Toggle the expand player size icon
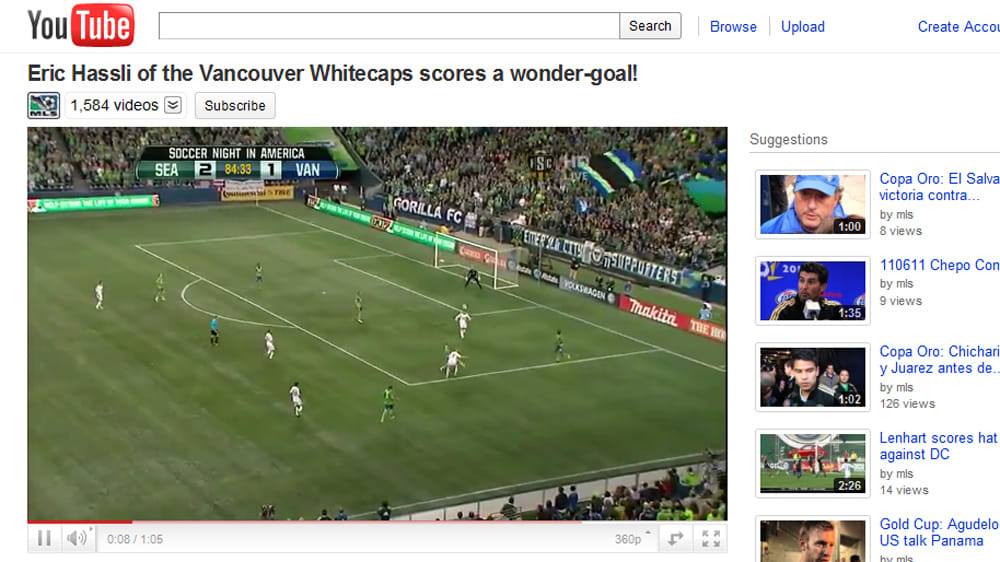 coord(676,538)
